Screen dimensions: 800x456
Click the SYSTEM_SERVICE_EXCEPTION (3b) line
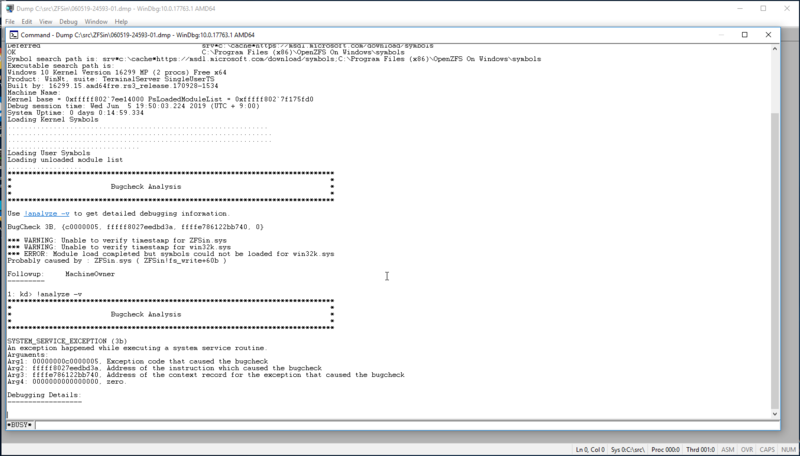point(67,341)
